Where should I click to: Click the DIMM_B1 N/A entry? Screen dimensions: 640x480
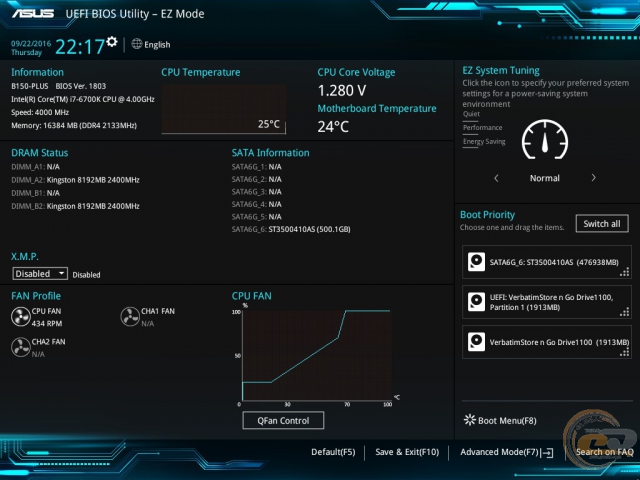(x=36, y=193)
